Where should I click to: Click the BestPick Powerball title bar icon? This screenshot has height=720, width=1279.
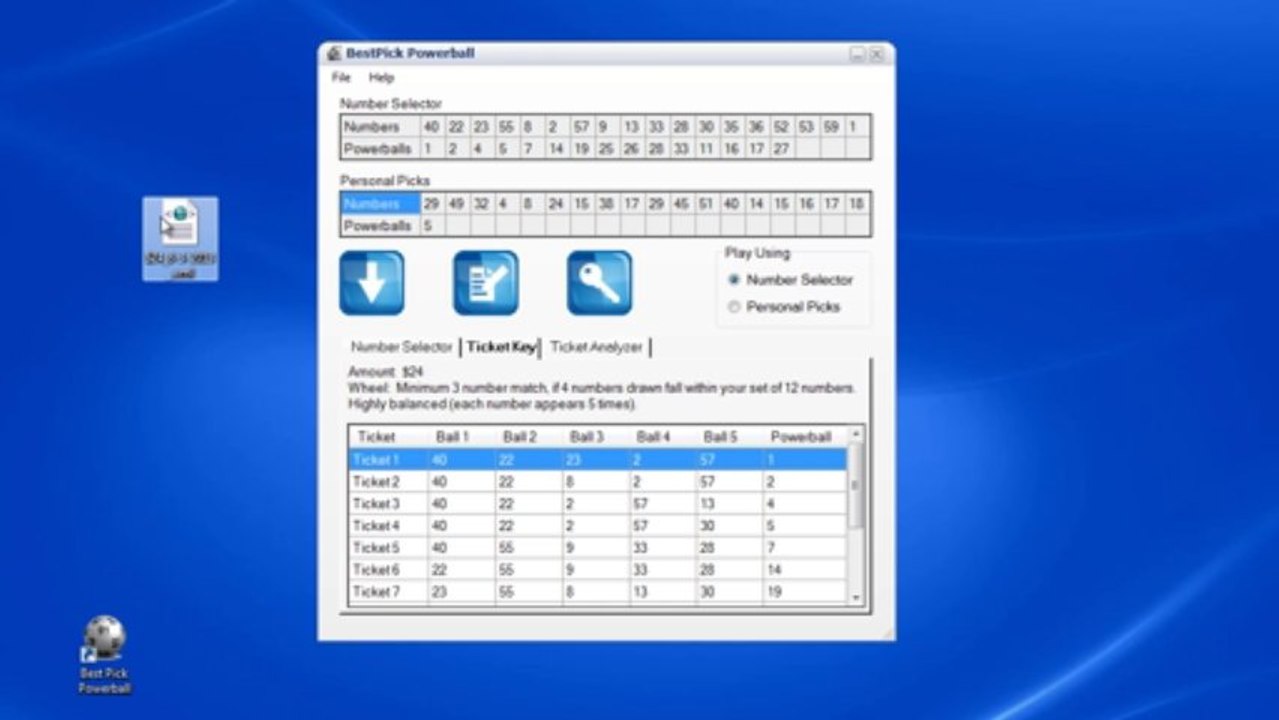pos(335,54)
